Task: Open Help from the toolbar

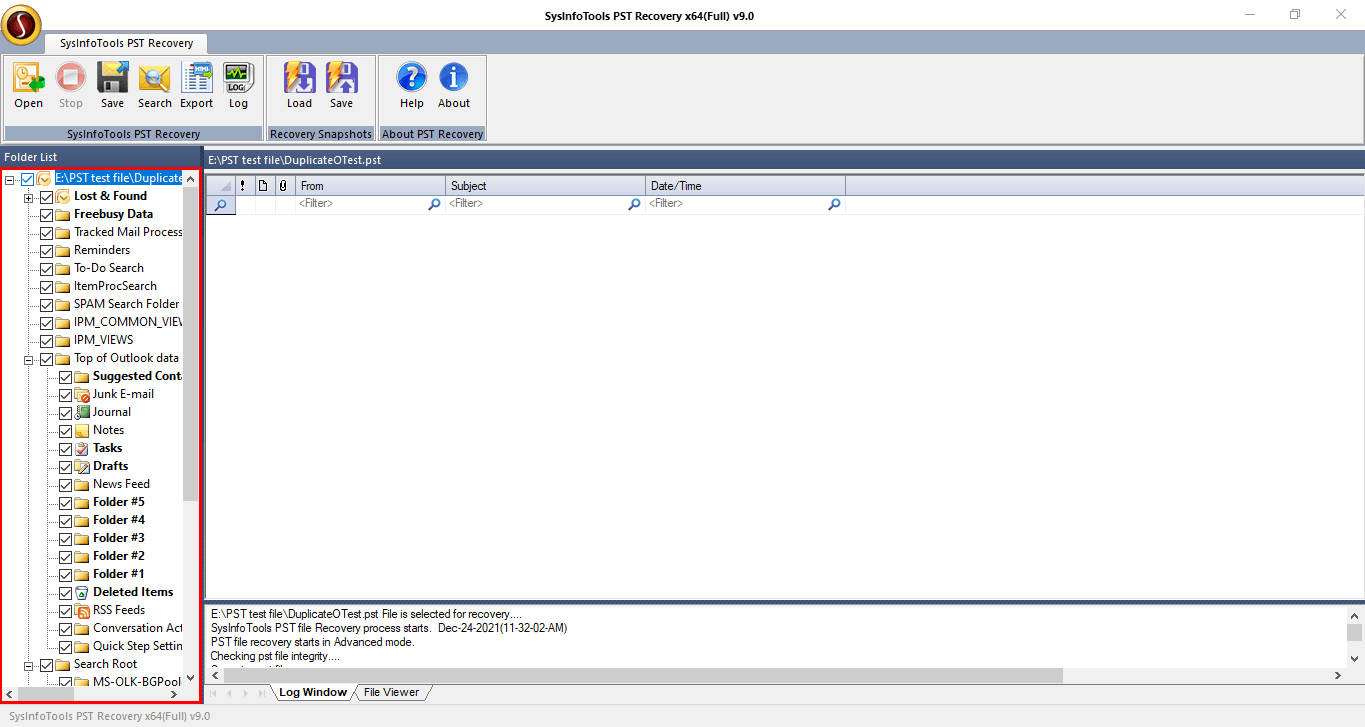Action: coord(412,78)
